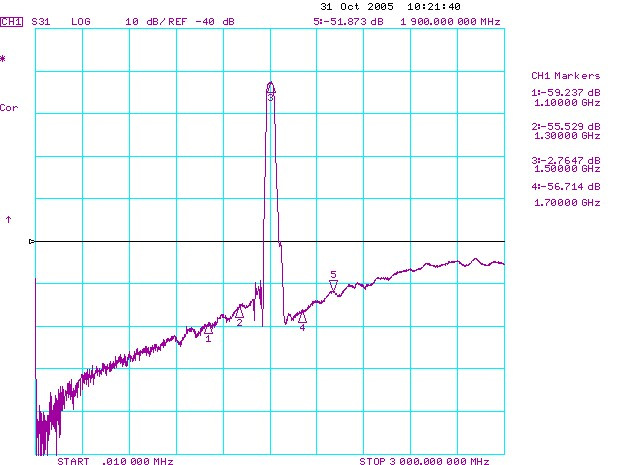
Task: Click active marker 5 triangle on trace
Action: pyautogui.click(x=333, y=284)
